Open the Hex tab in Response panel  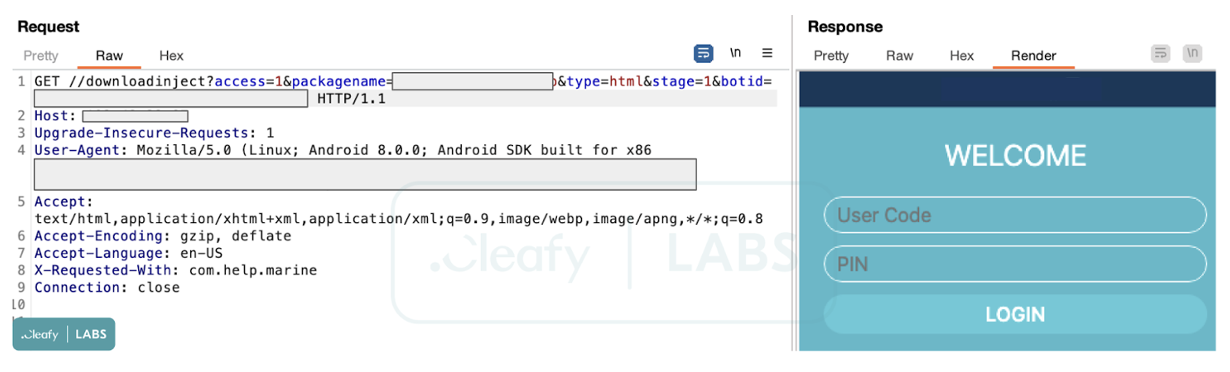point(962,56)
